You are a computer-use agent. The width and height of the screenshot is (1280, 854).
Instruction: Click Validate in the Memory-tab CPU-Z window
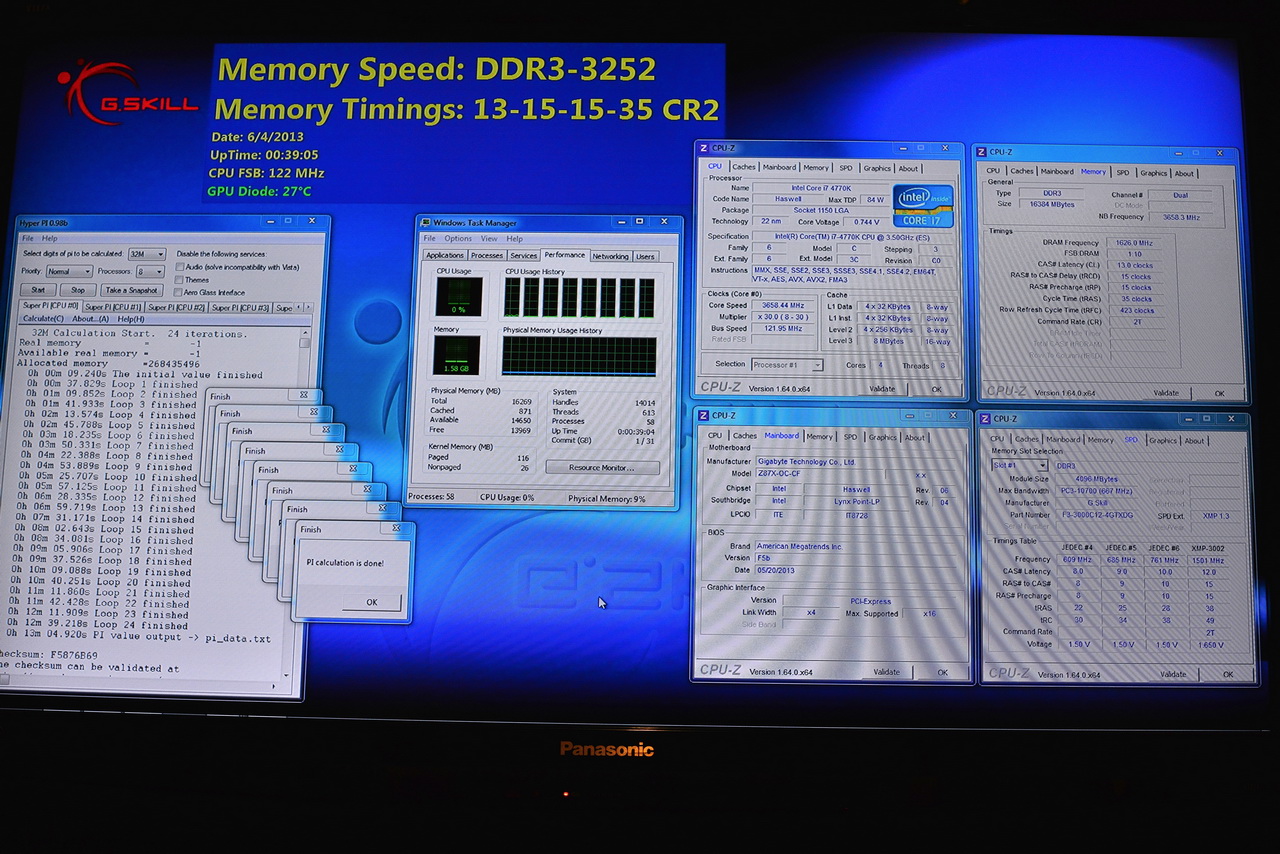point(1166,393)
